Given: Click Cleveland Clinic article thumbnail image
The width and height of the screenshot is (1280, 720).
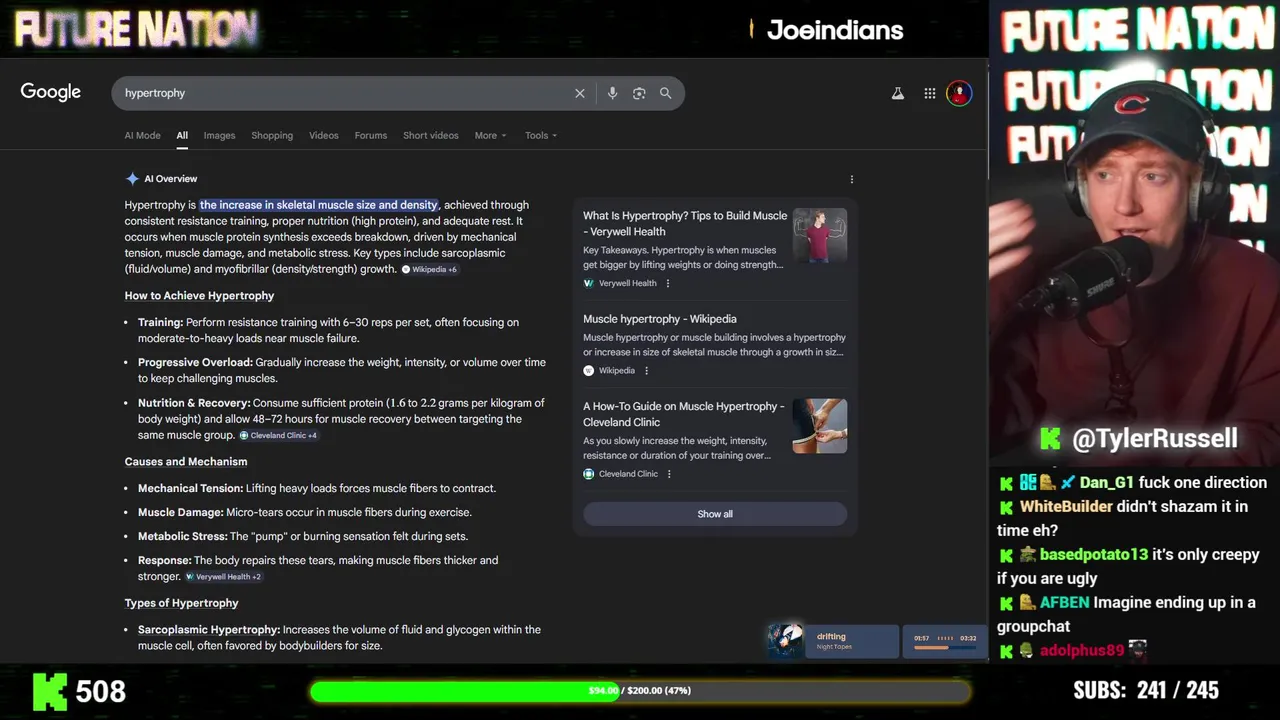Looking at the screenshot, I should [x=820, y=426].
